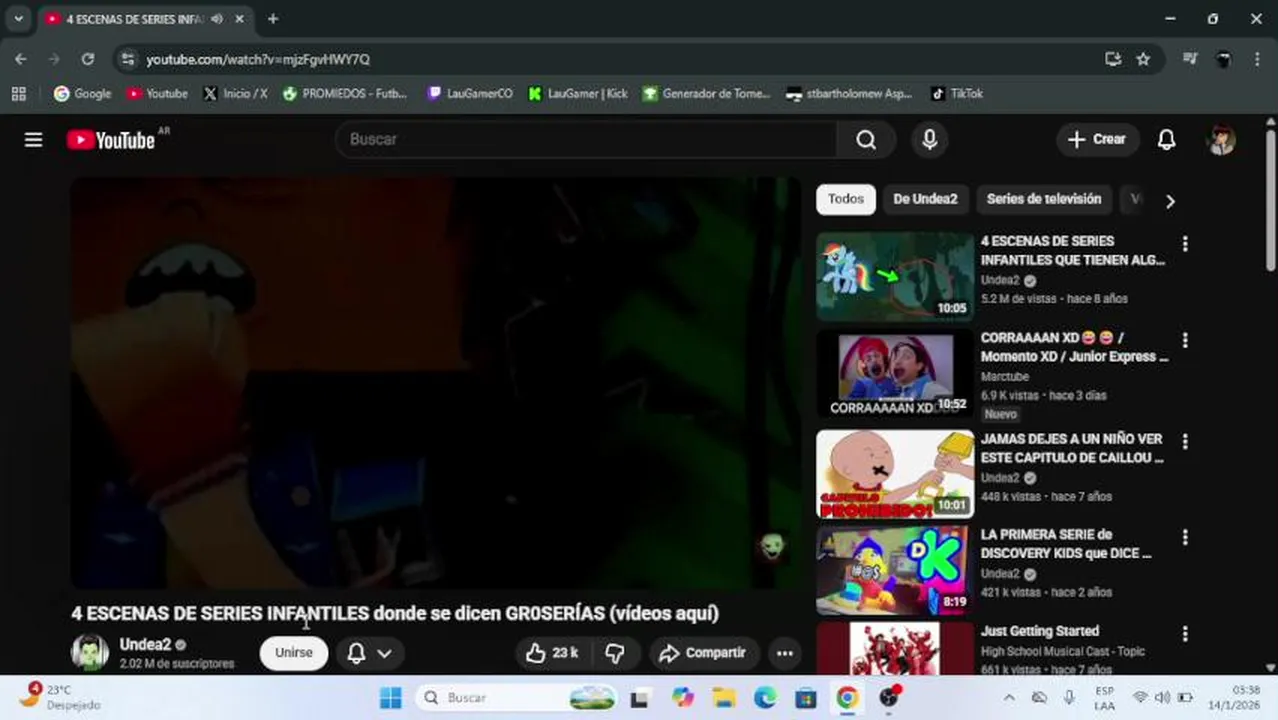The height and width of the screenshot is (720, 1278).
Task: Open the stbartholomew Asp... bookmark
Action: pos(849,93)
